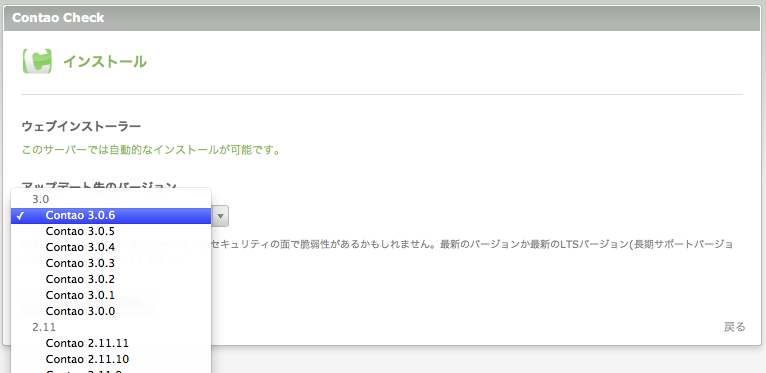This screenshot has width=766, height=373.
Task: Click the green automatic install status message
Action: [x=151, y=150]
